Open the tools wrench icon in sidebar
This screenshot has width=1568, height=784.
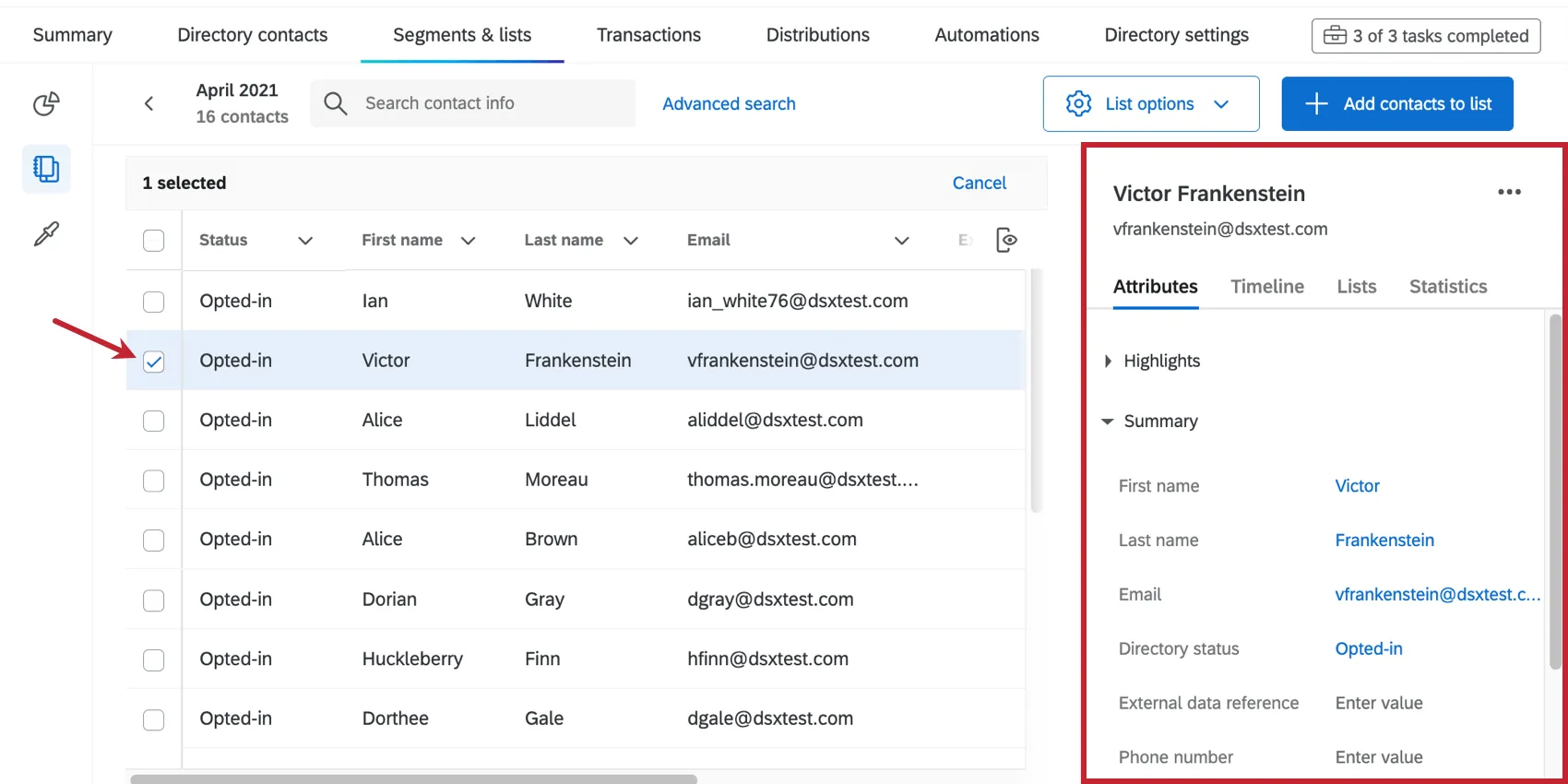click(x=46, y=234)
